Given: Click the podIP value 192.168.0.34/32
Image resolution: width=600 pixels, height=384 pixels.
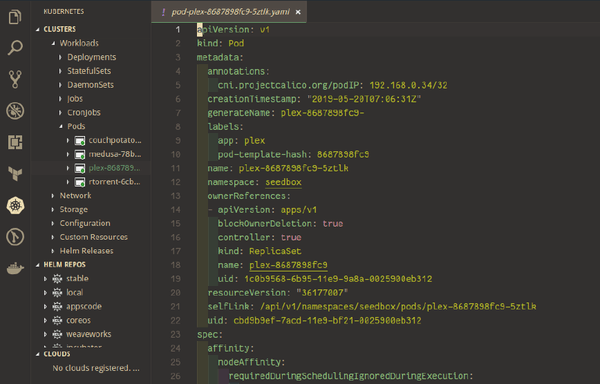Looking at the screenshot, I should (408, 85).
